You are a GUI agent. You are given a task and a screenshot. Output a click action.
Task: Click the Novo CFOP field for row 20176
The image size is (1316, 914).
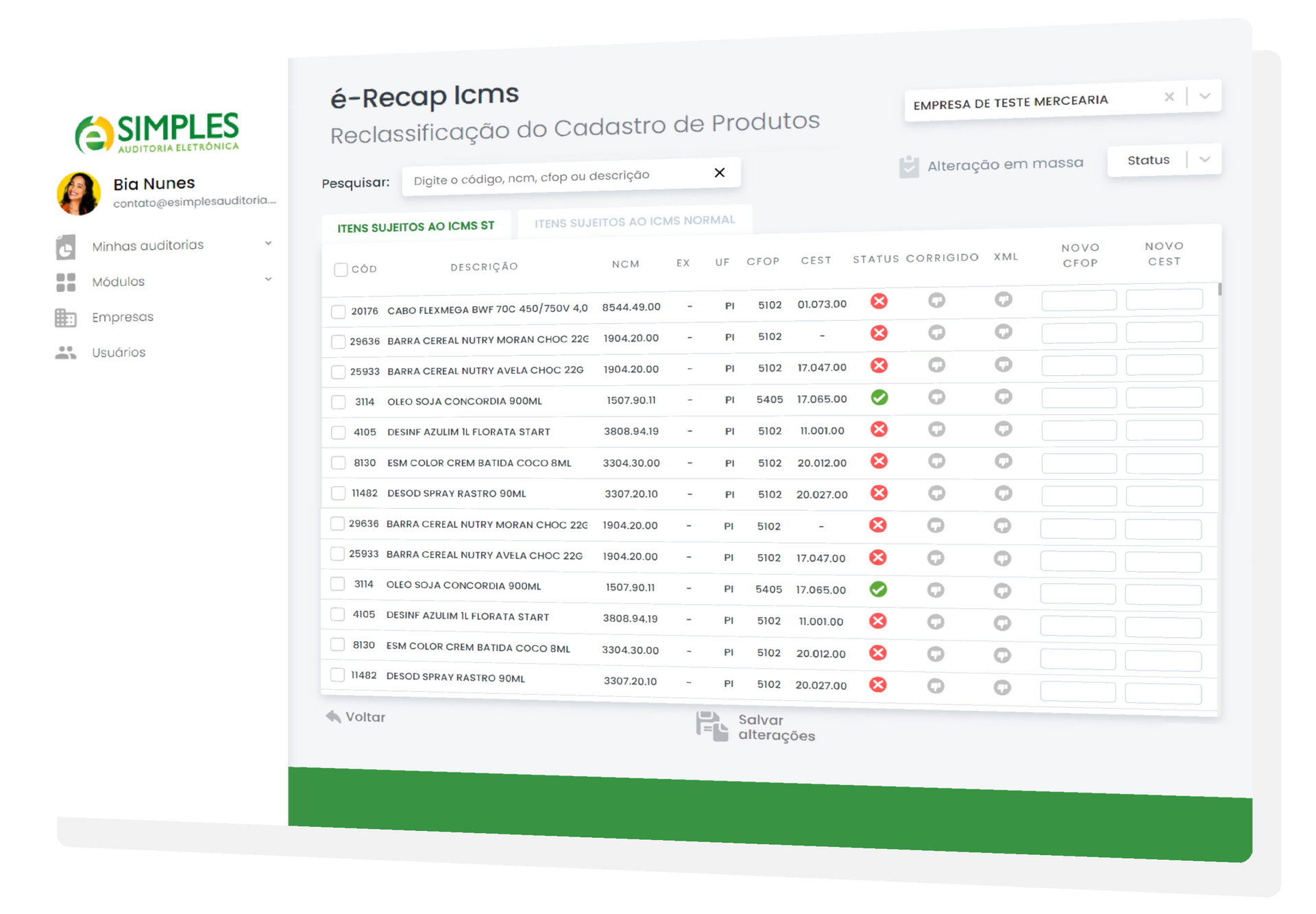[1079, 300]
